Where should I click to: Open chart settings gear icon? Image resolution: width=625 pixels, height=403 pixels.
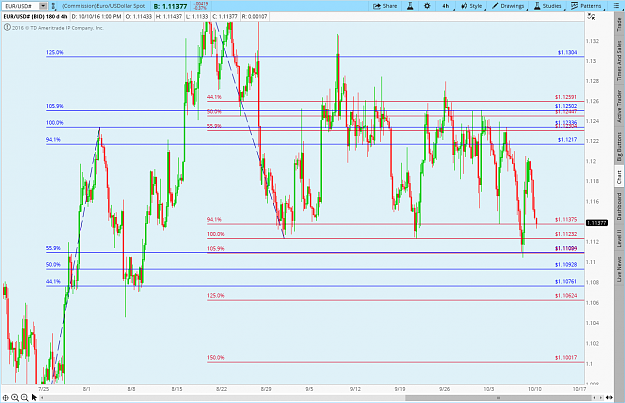[427, 6]
